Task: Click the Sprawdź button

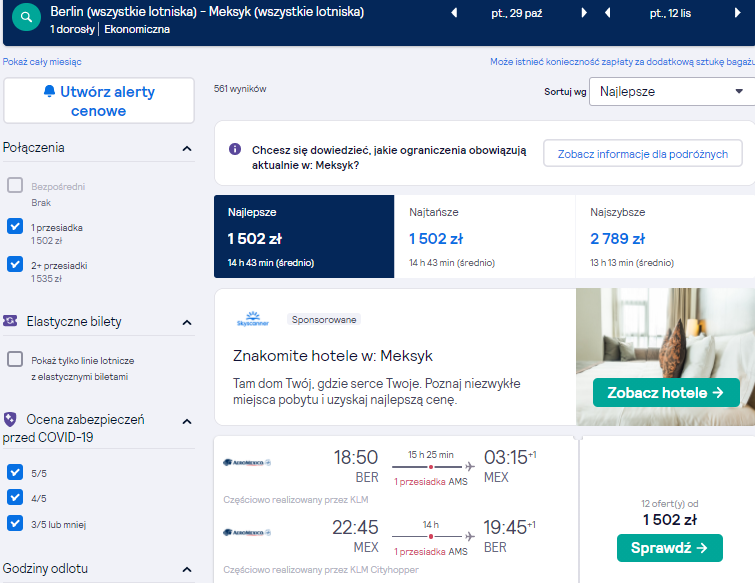Action: pyautogui.click(x=669, y=548)
